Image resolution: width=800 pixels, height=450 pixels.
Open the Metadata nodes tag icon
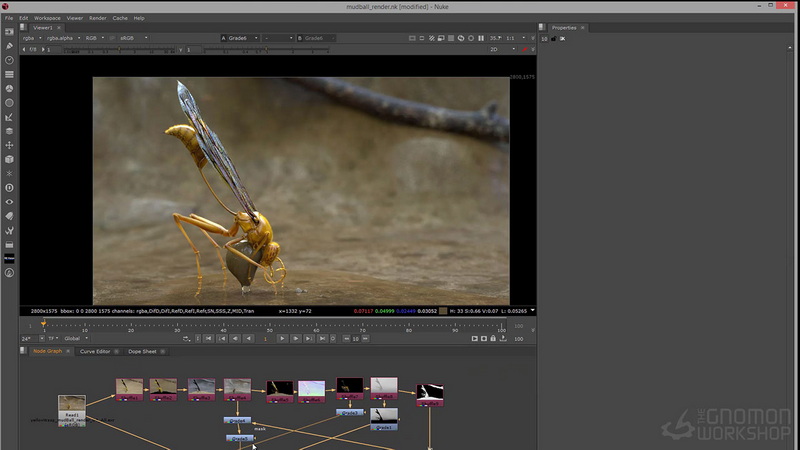pyautogui.click(x=9, y=216)
